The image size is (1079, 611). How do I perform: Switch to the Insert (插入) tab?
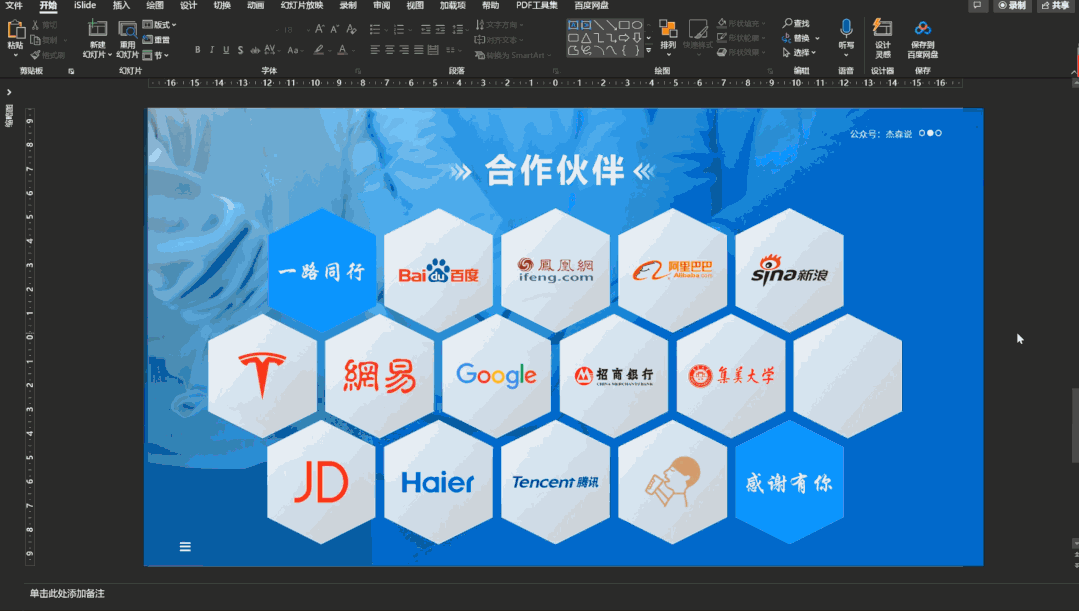[x=121, y=6]
